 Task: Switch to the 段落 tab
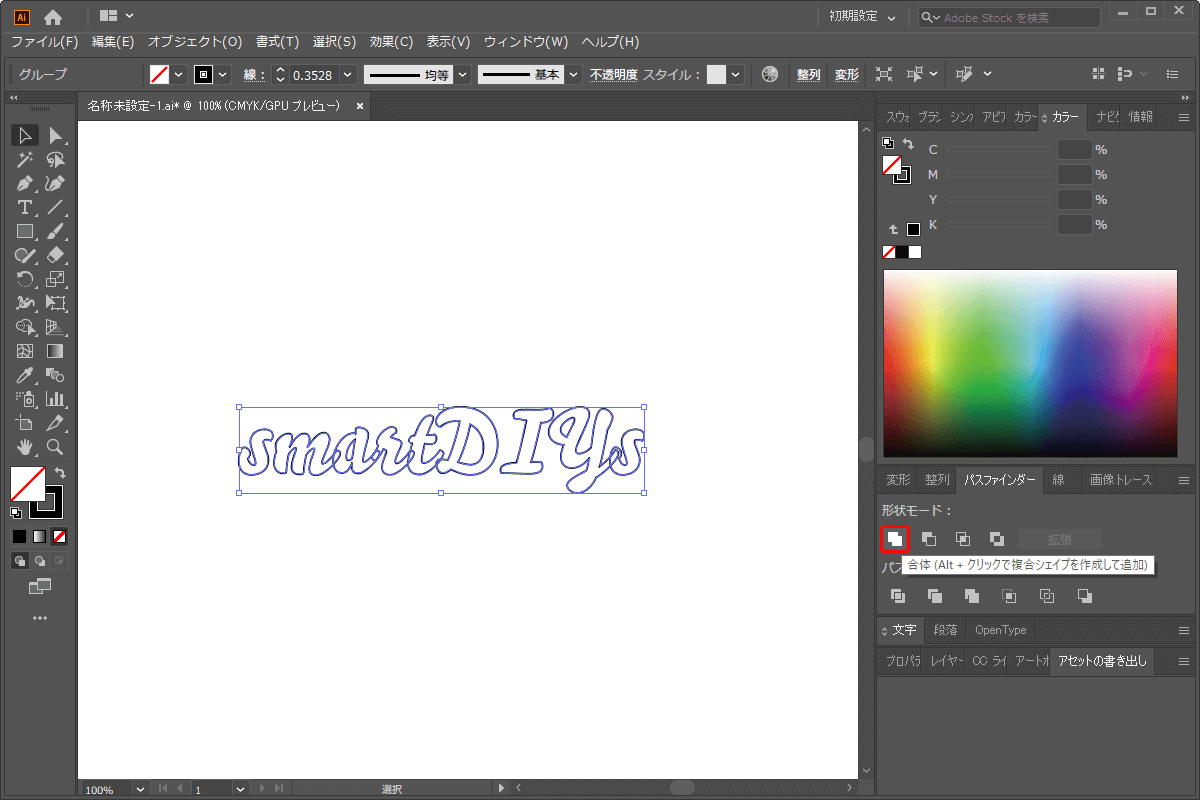(945, 630)
